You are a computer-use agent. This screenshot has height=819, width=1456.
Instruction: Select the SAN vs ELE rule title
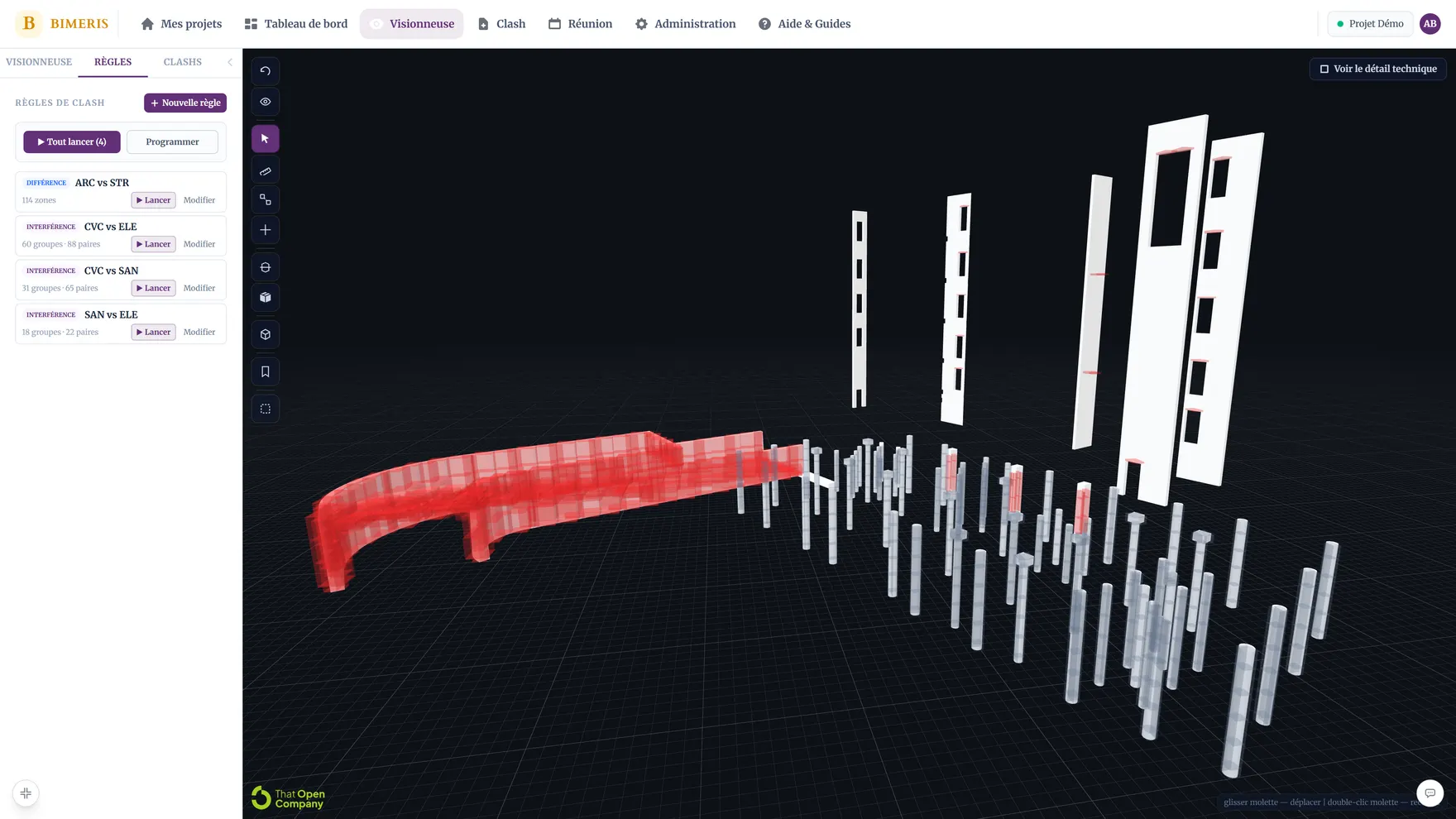(x=111, y=314)
